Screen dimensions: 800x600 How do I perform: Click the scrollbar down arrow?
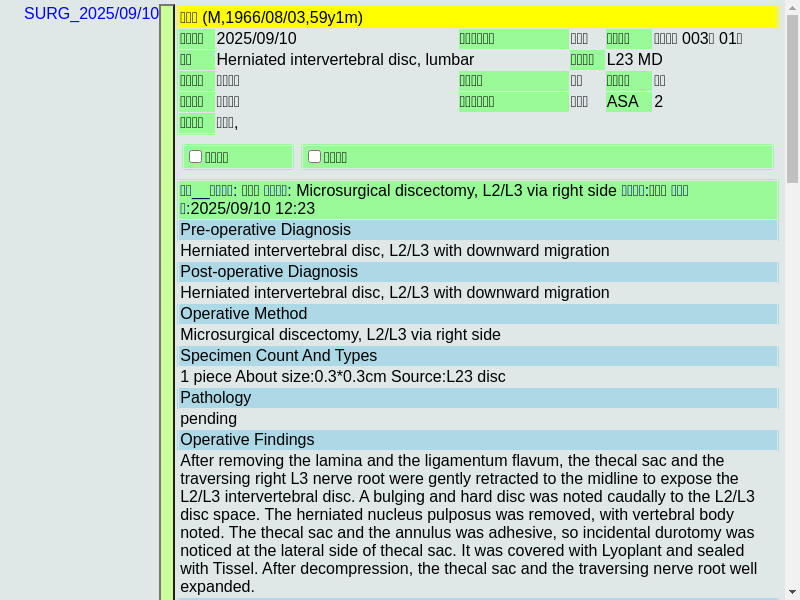(792, 591)
